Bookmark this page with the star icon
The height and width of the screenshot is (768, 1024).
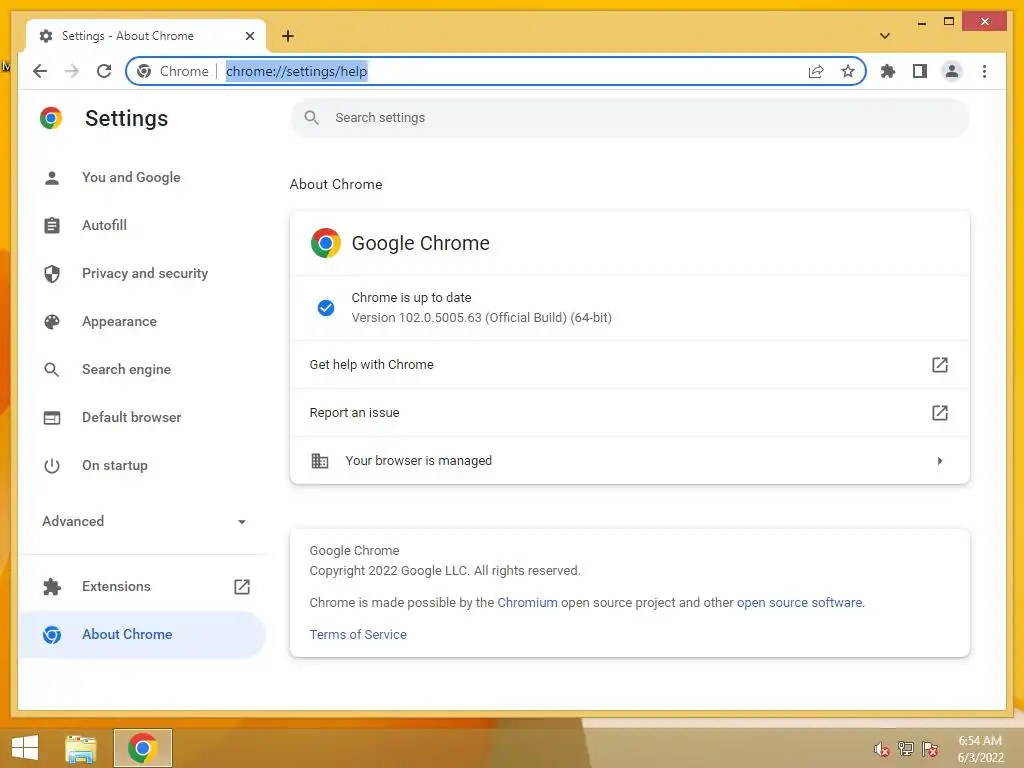coord(848,71)
